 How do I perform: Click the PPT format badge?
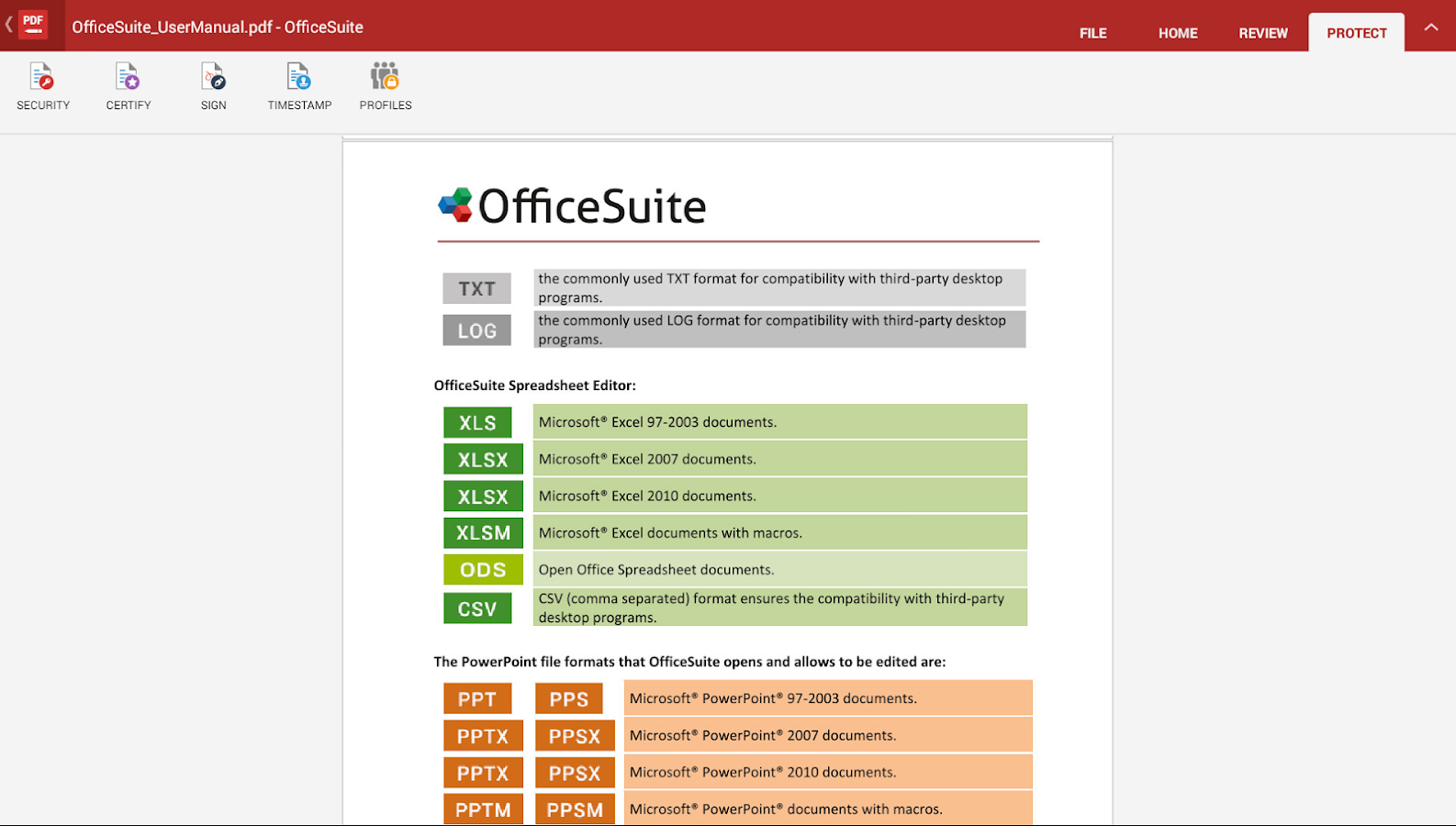477,698
